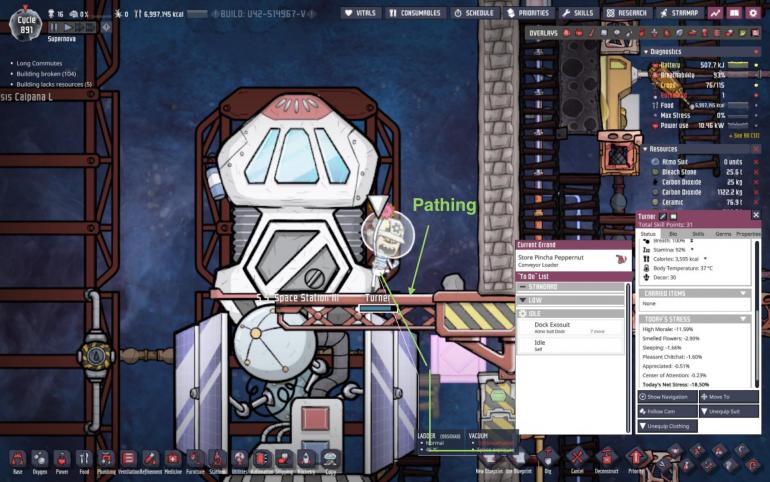Screen dimensions: 770x482
Task: Open the Priorities menu
Action: point(528,13)
